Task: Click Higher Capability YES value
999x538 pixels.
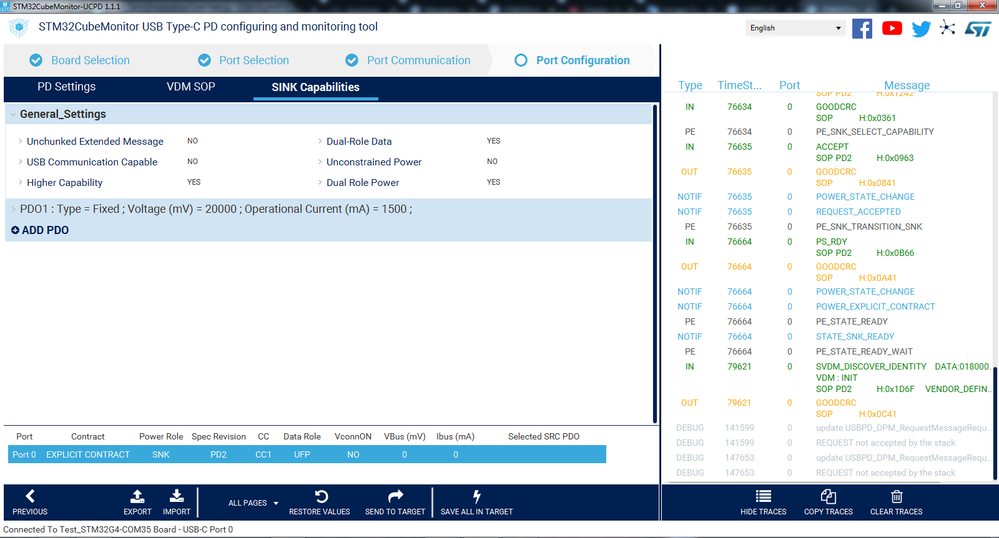Action: (194, 182)
